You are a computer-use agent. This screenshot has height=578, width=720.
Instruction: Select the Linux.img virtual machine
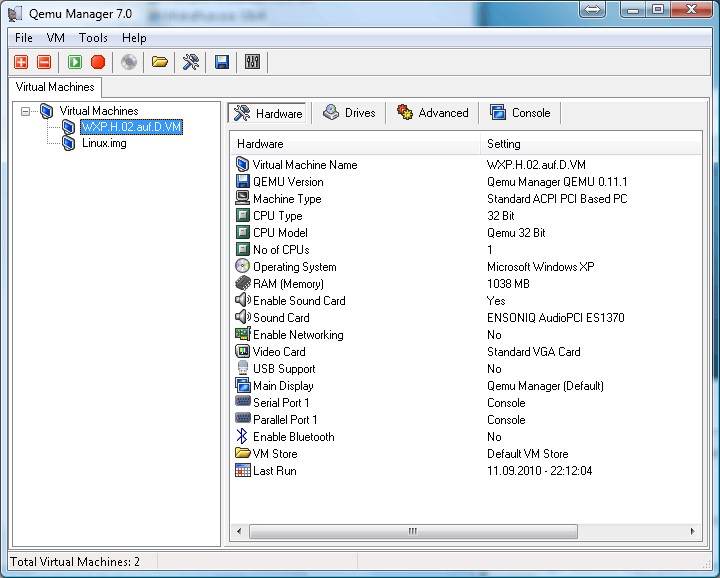[x=103, y=143]
